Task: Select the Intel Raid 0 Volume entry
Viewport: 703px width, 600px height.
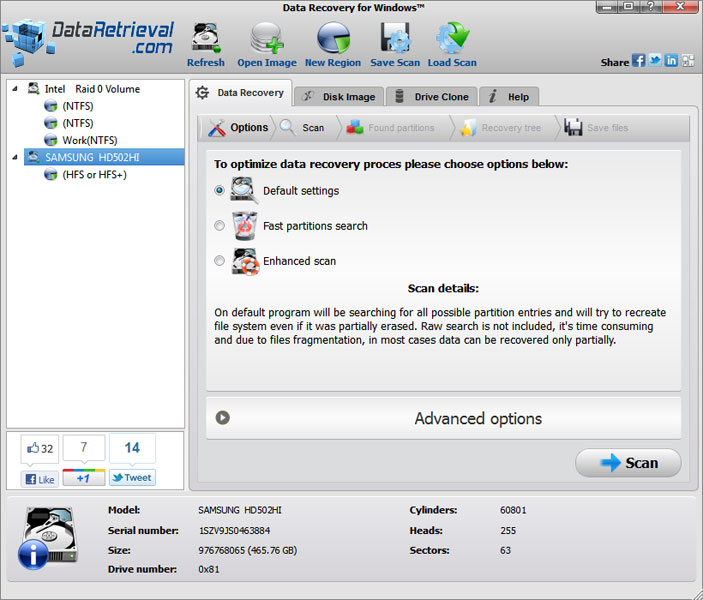Action: (92, 89)
